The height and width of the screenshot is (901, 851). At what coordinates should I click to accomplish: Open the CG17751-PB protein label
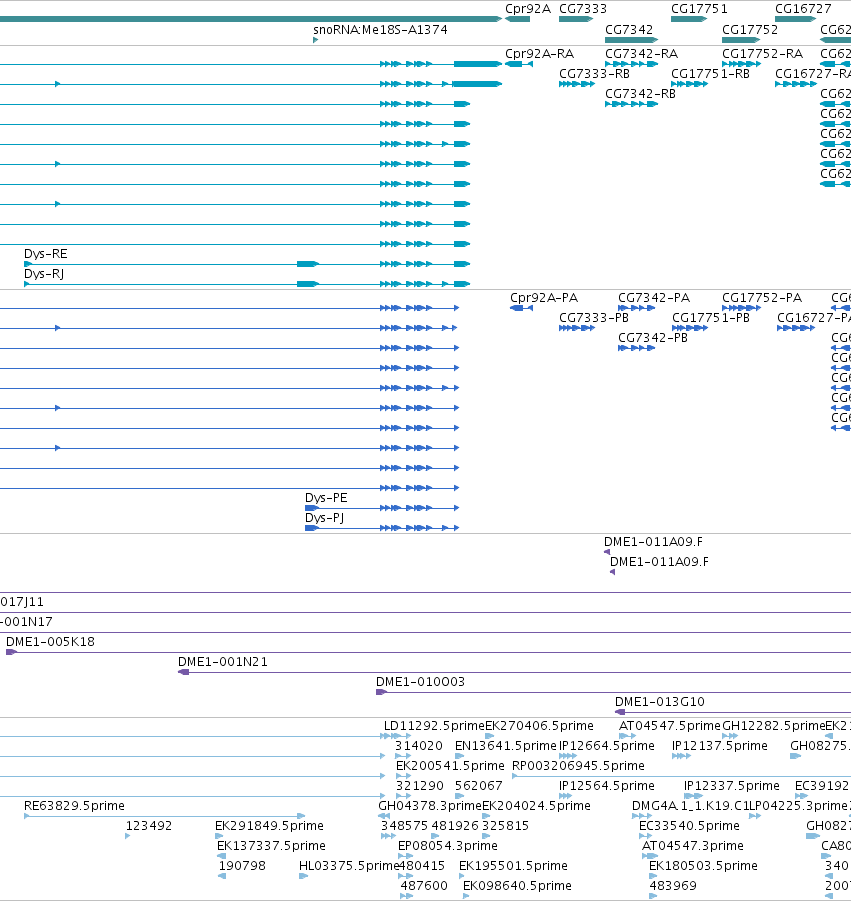(711, 318)
